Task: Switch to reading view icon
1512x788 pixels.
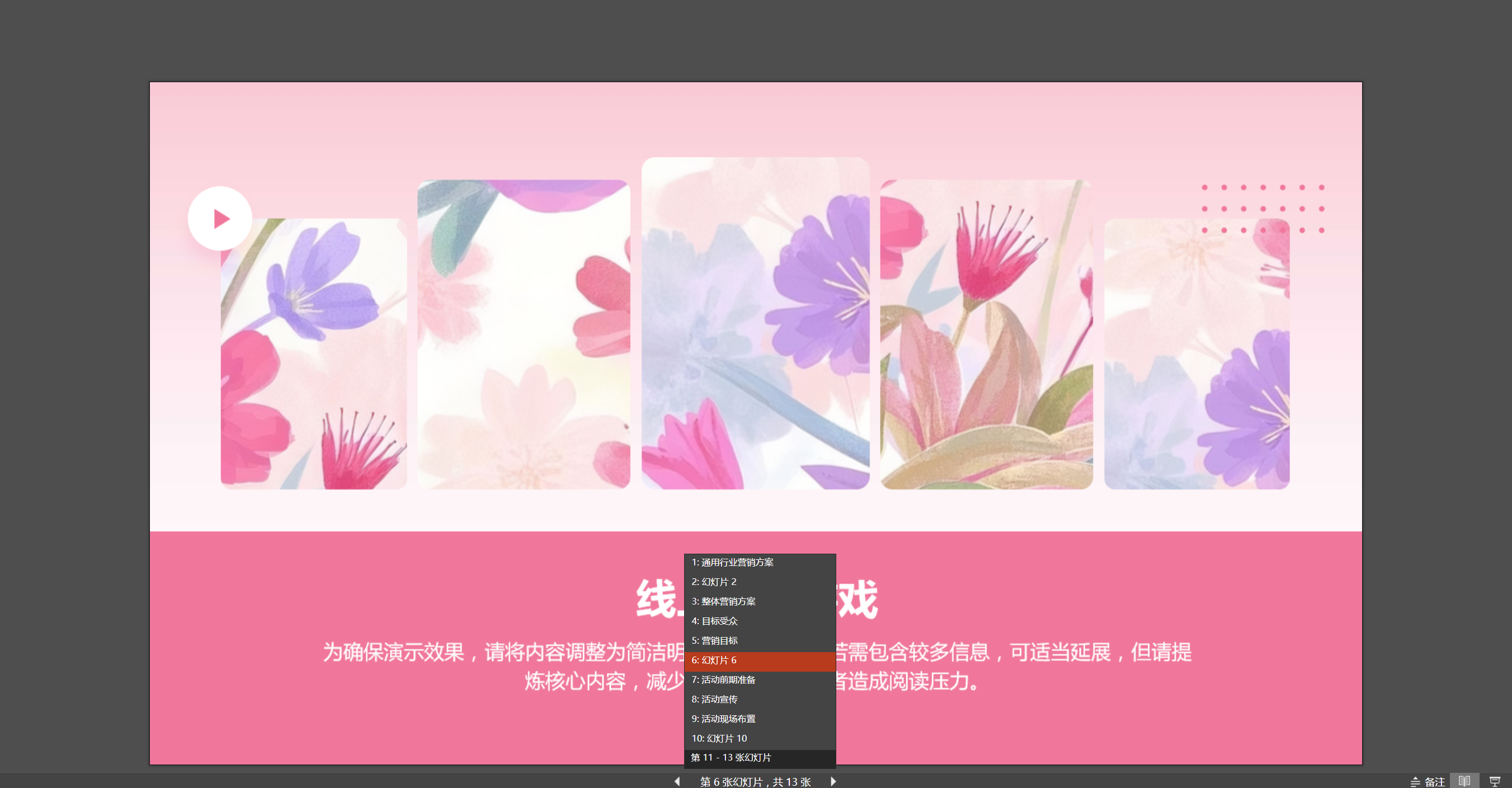Action: point(1464,781)
